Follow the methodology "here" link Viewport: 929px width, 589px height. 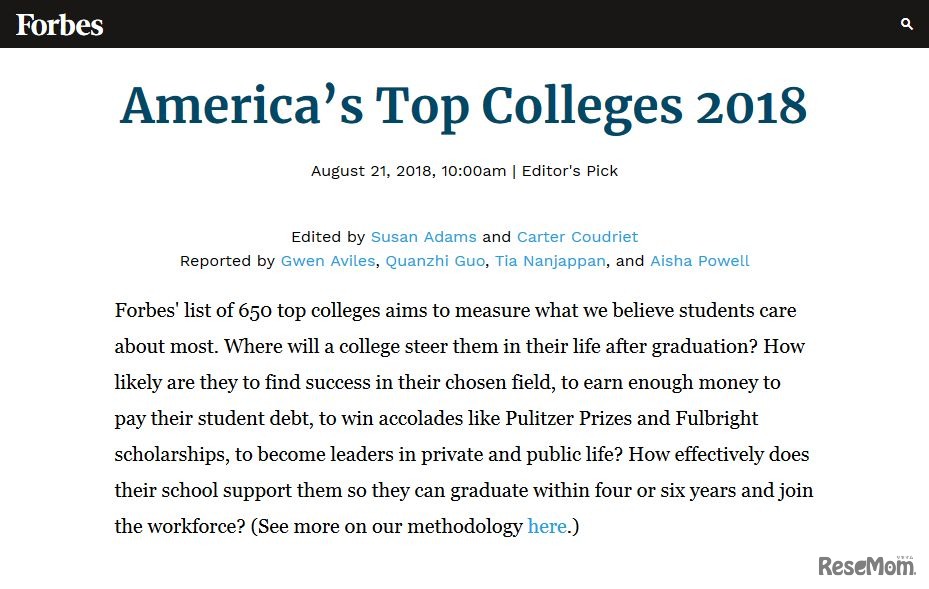pyautogui.click(x=547, y=526)
